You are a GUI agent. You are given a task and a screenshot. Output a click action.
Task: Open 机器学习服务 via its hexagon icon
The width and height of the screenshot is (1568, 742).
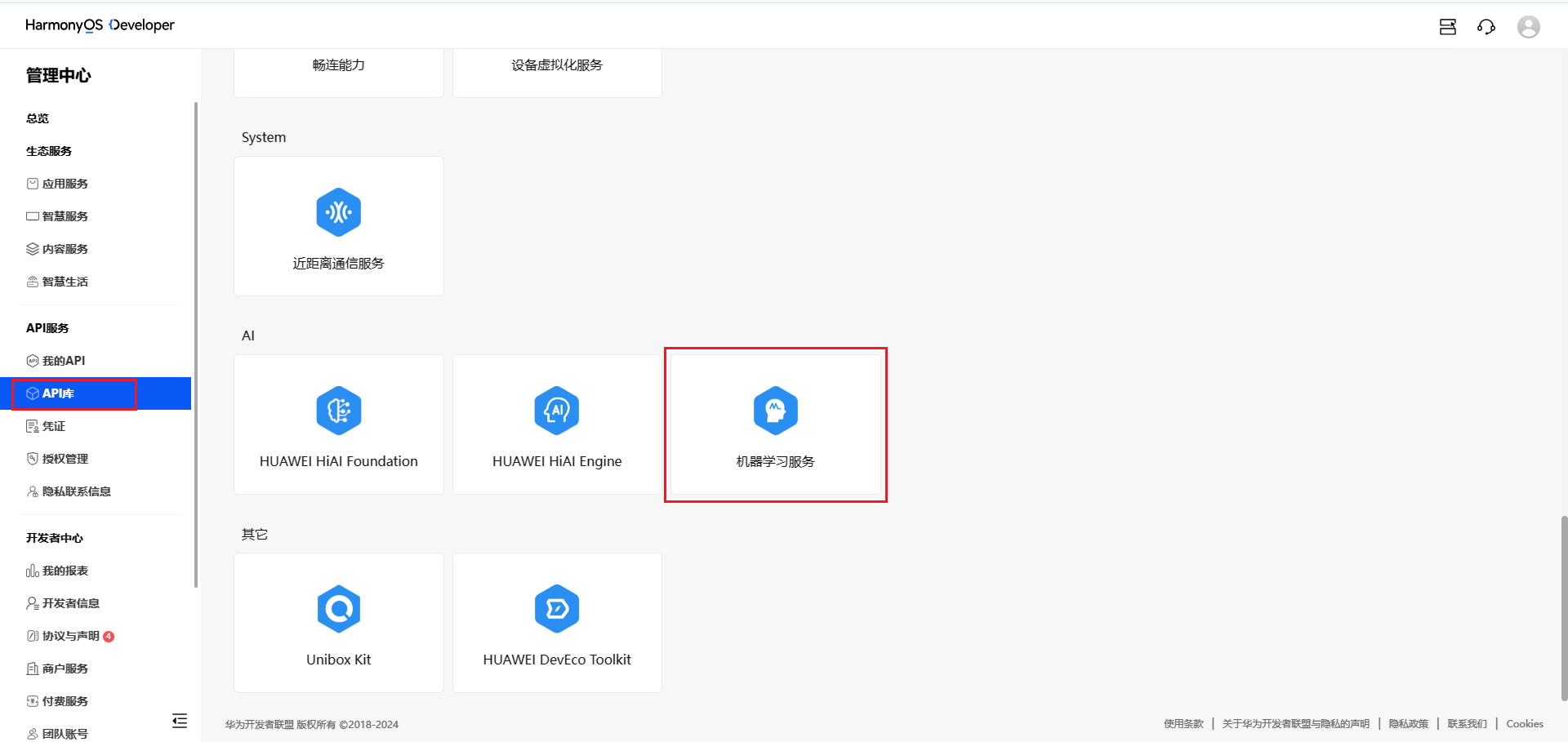pos(774,411)
